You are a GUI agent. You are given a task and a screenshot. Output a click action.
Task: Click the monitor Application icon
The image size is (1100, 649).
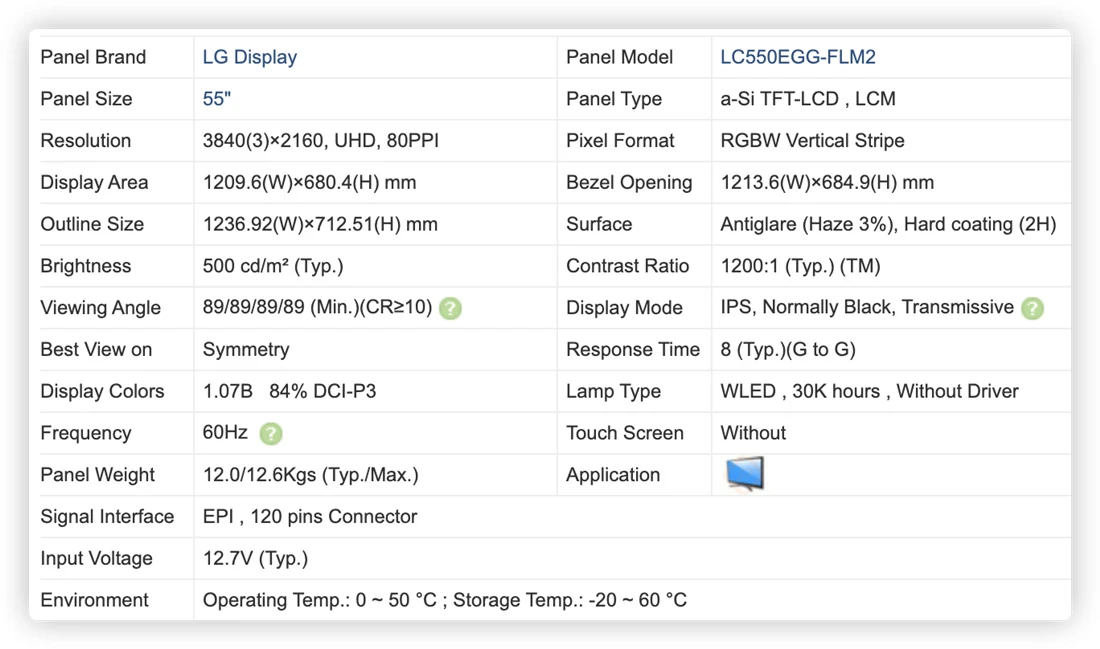(x=745, y=474)
